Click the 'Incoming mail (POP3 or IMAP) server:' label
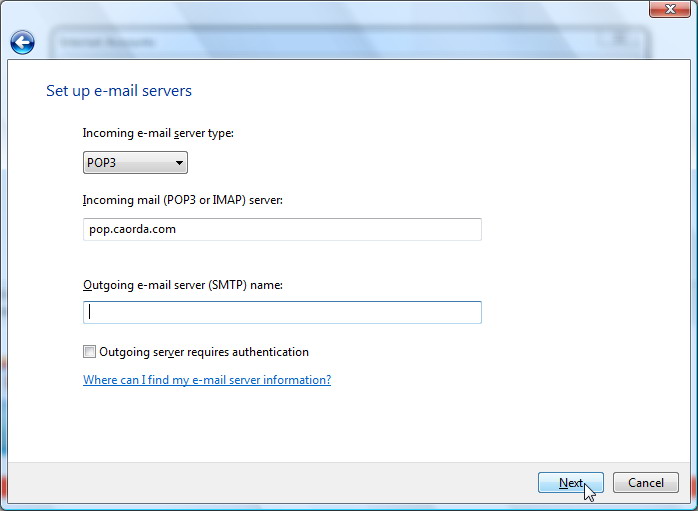Viewport: 698px width, 511px height. 183,200
